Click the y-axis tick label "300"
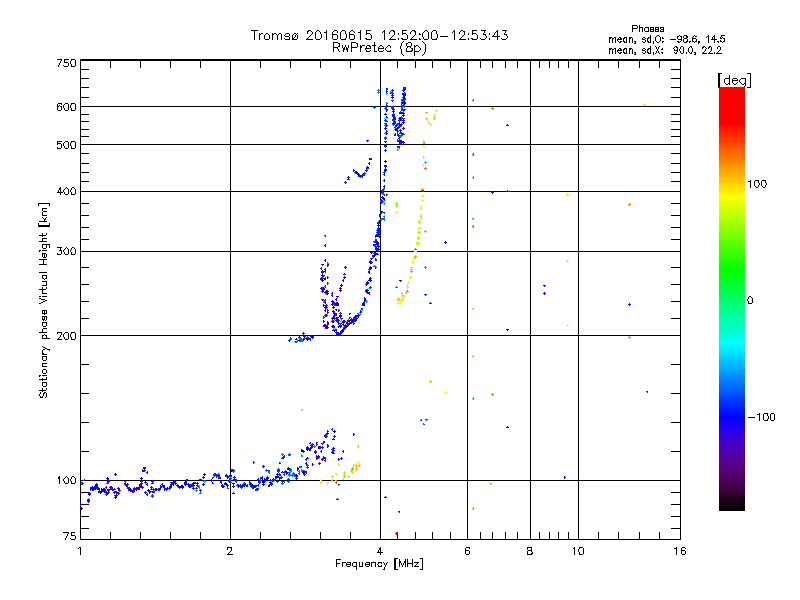Viewport: 800px width, 600px height. tap(66, 252)
